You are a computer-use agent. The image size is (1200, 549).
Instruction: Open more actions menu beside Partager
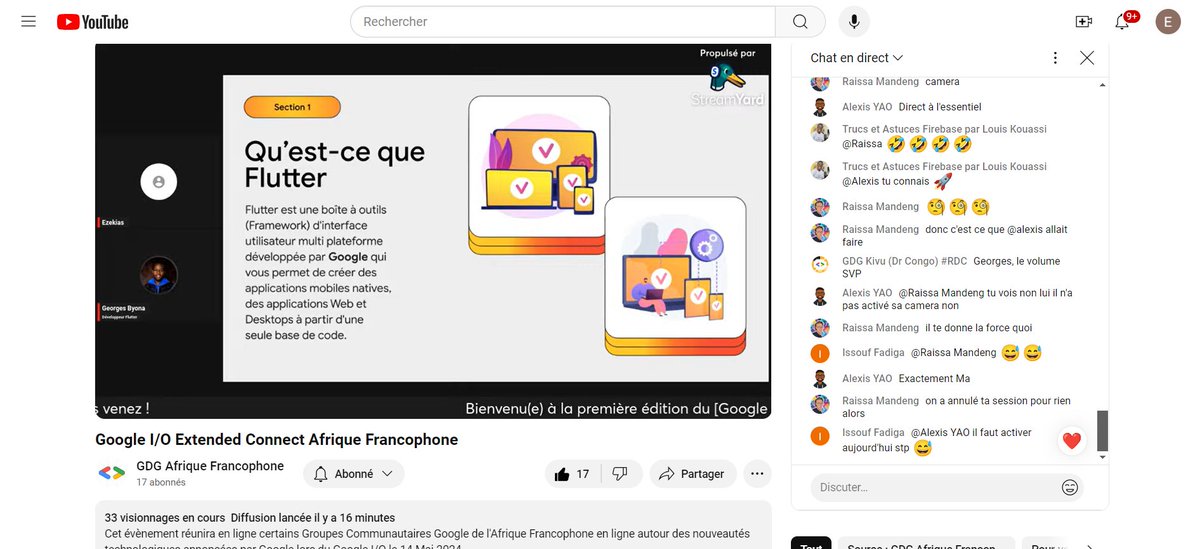757,474
